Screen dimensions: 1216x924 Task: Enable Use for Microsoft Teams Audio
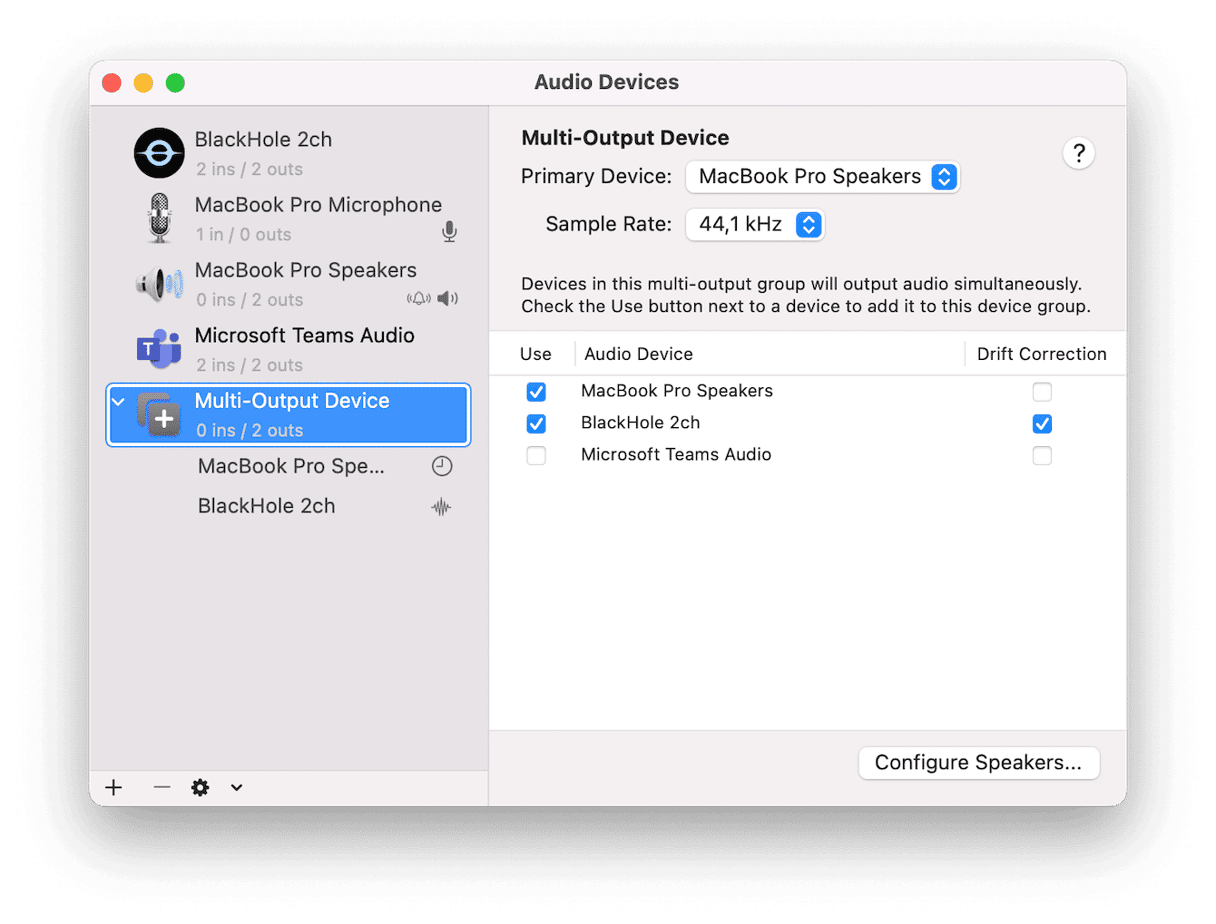[536, 455]
